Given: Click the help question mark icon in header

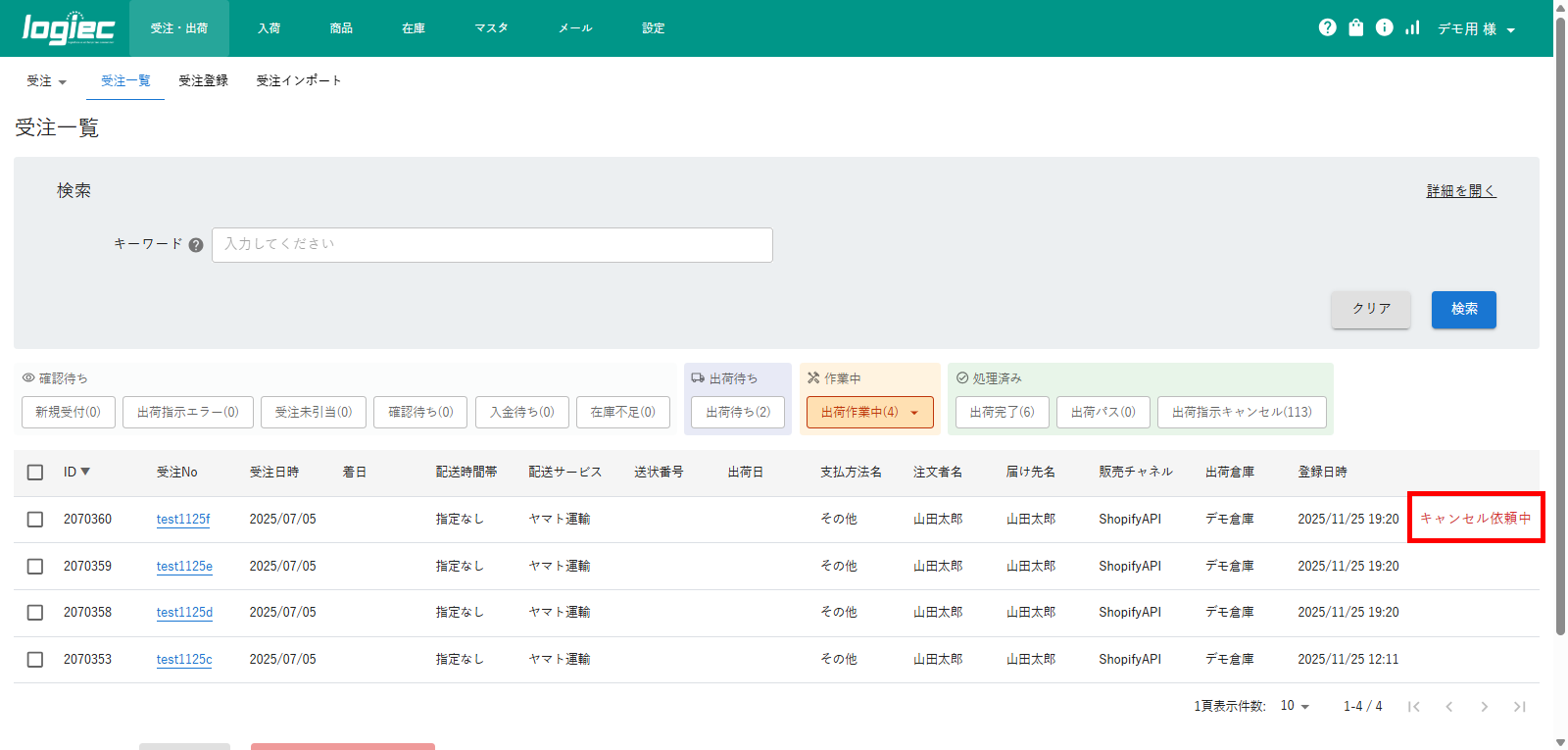Looking at the screenshot, I should point(1327,27).
